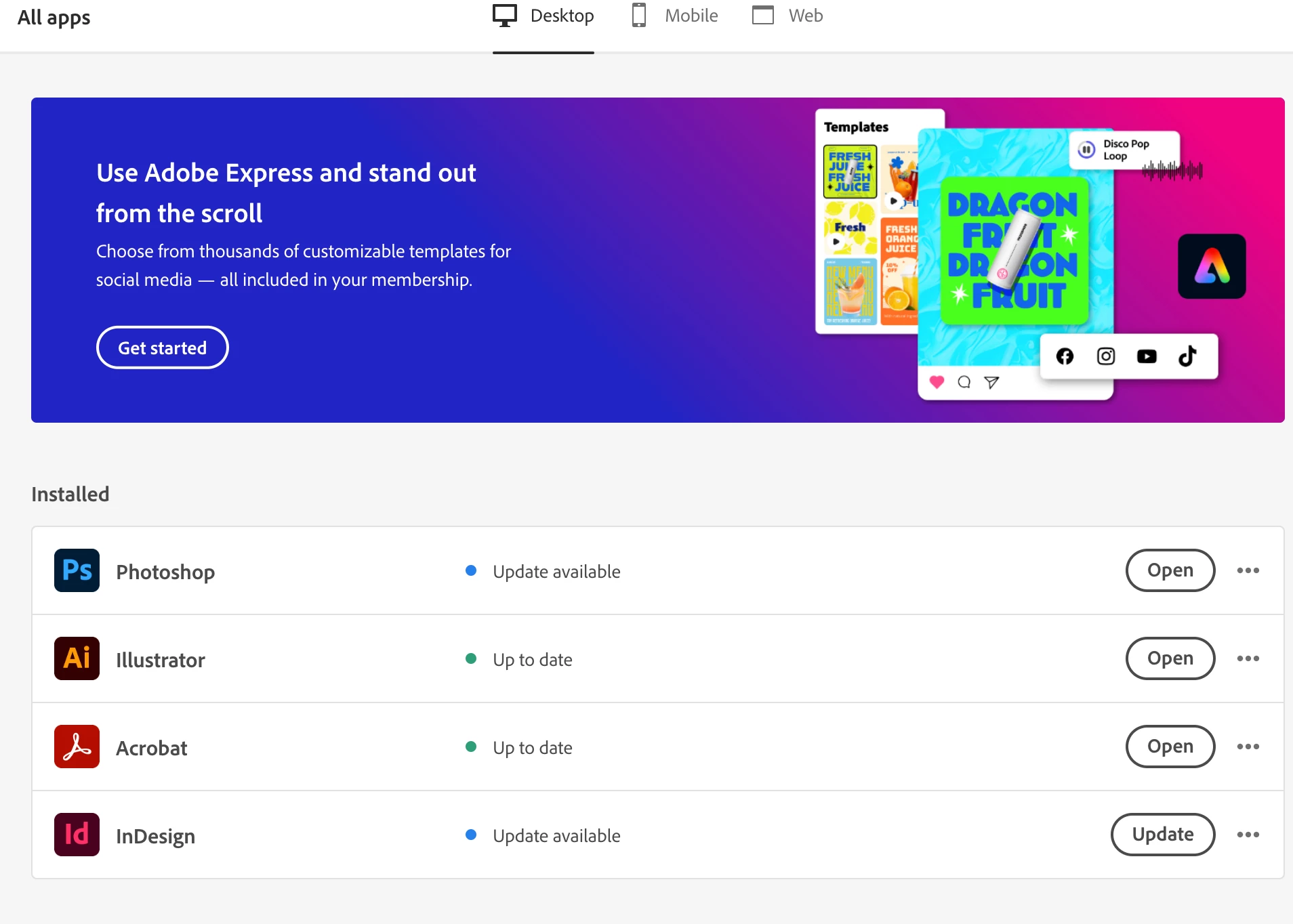Click the Templates label in the banner
This screenshot has width=1293, height=924.
856,127
